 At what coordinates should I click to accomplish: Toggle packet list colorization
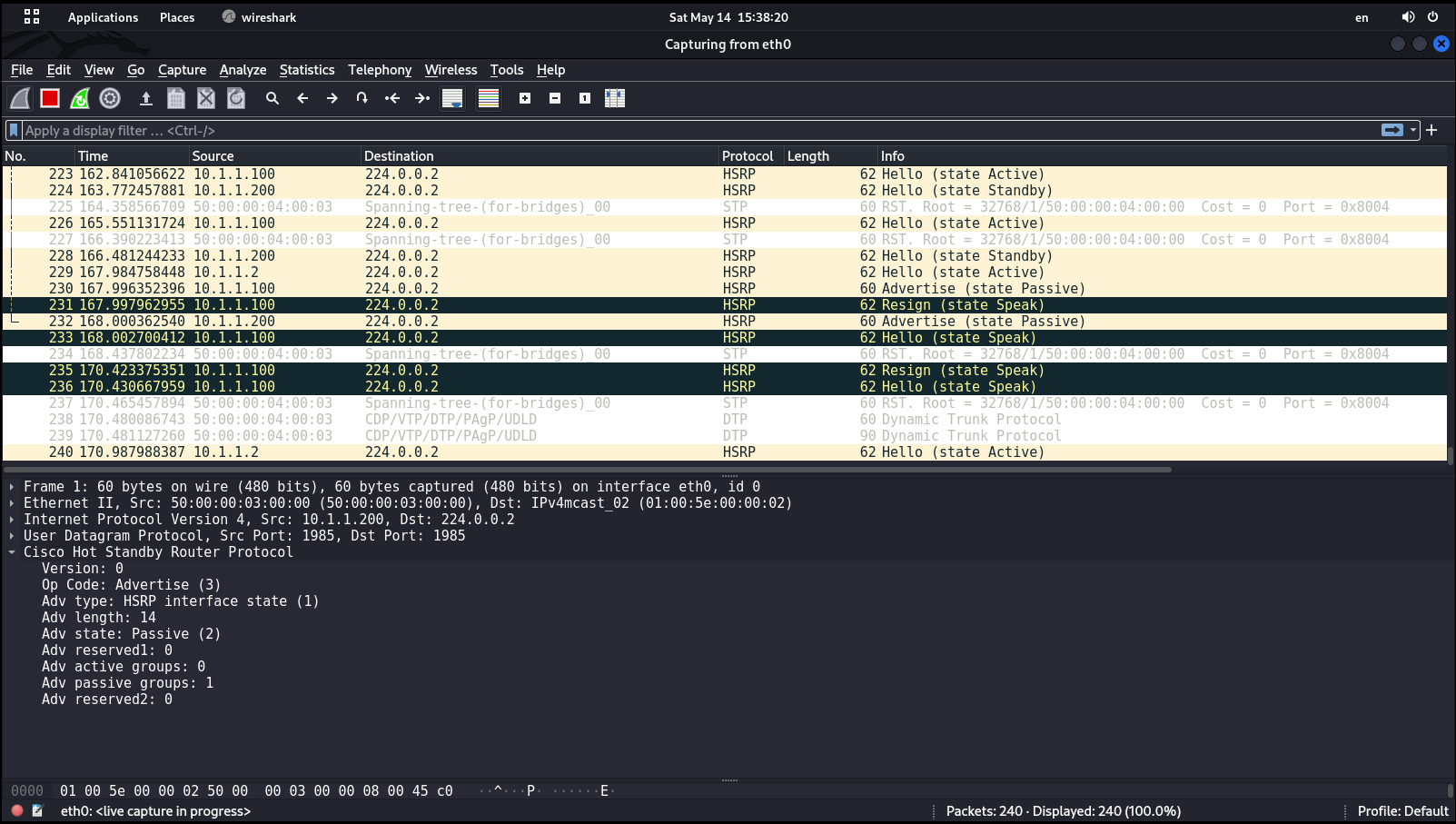(x=489, y=98)
